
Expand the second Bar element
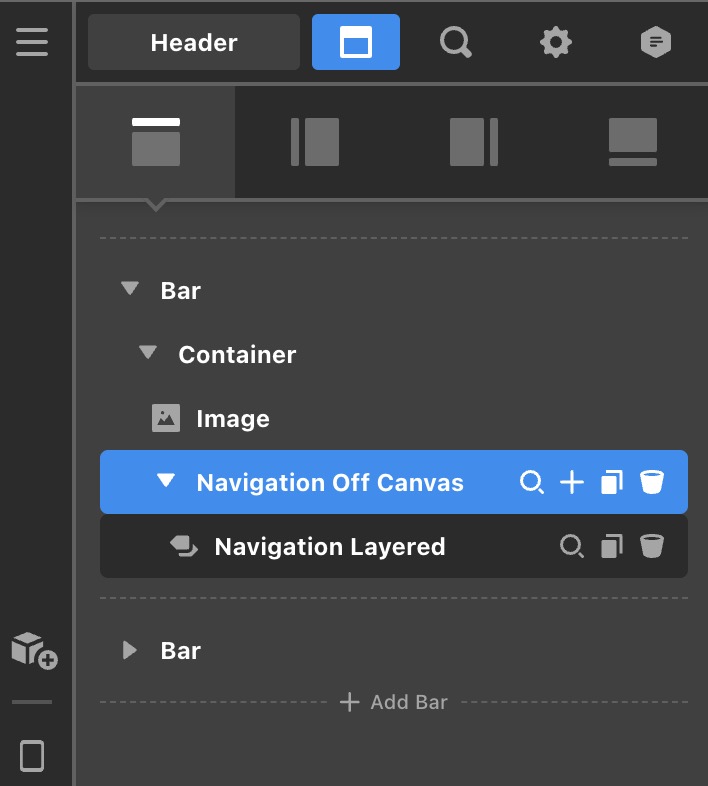[x=129, y=650]
